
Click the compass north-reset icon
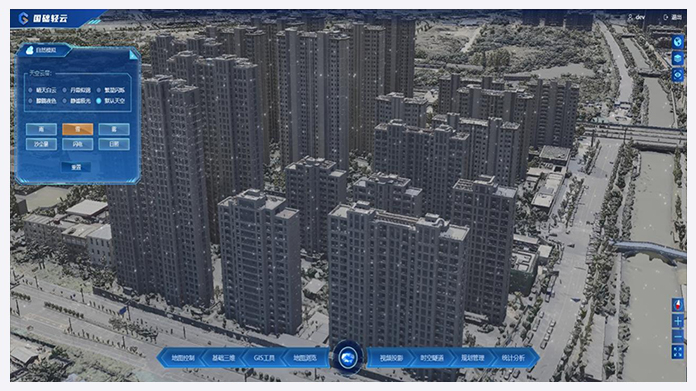[x=677, y=305]
